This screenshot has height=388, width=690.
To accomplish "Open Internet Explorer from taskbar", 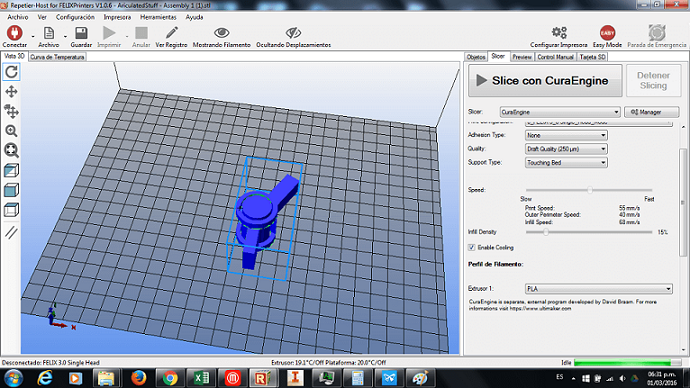I will click(x=44, y=378).
